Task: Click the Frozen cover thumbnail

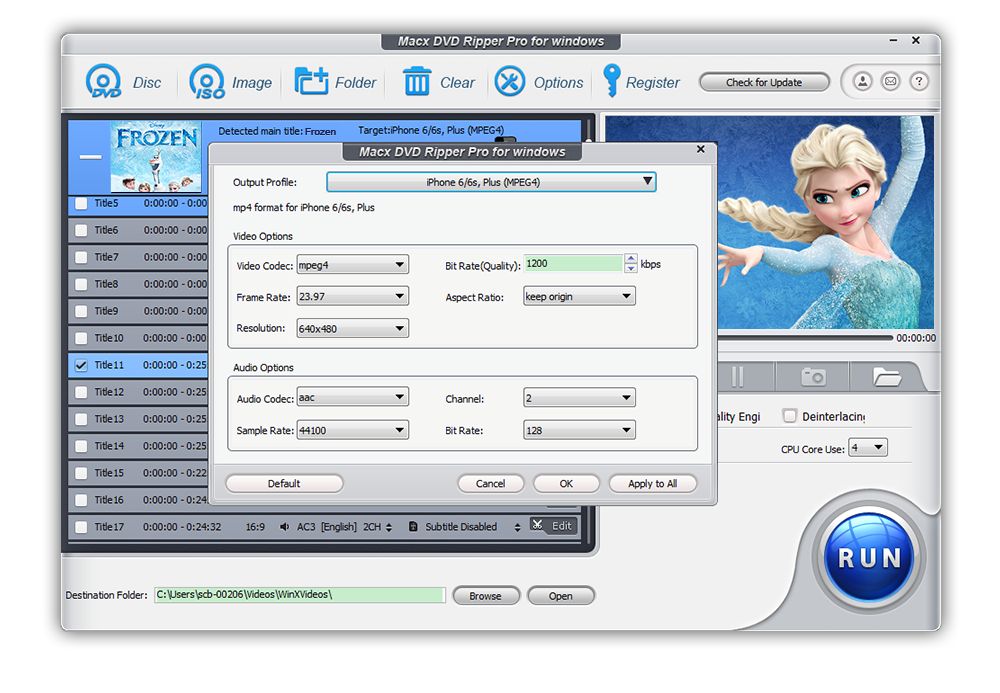Action: click(156, 156)
